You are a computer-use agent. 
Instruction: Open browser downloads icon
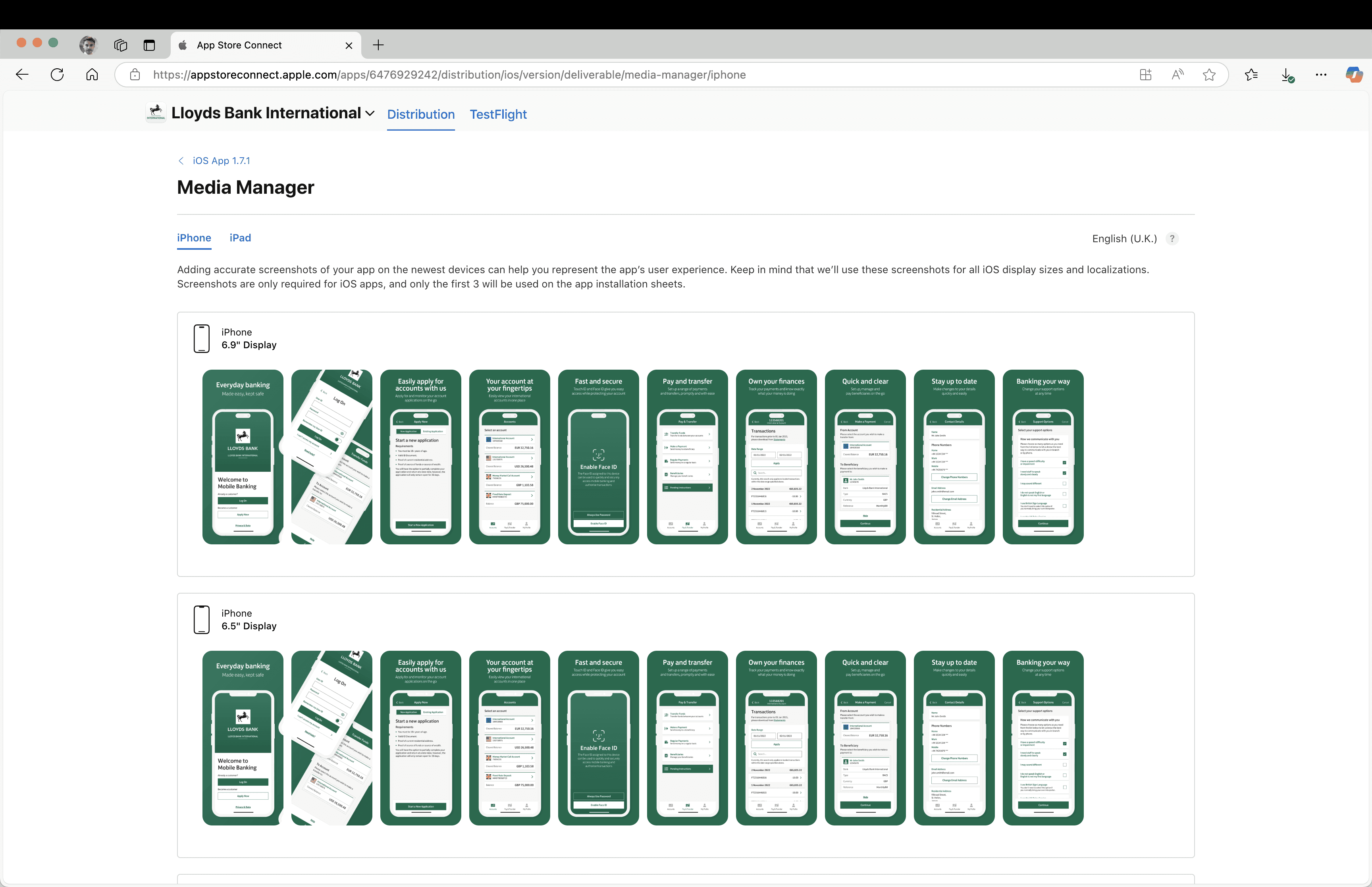pyautogui.click(x=1287, y=74)
